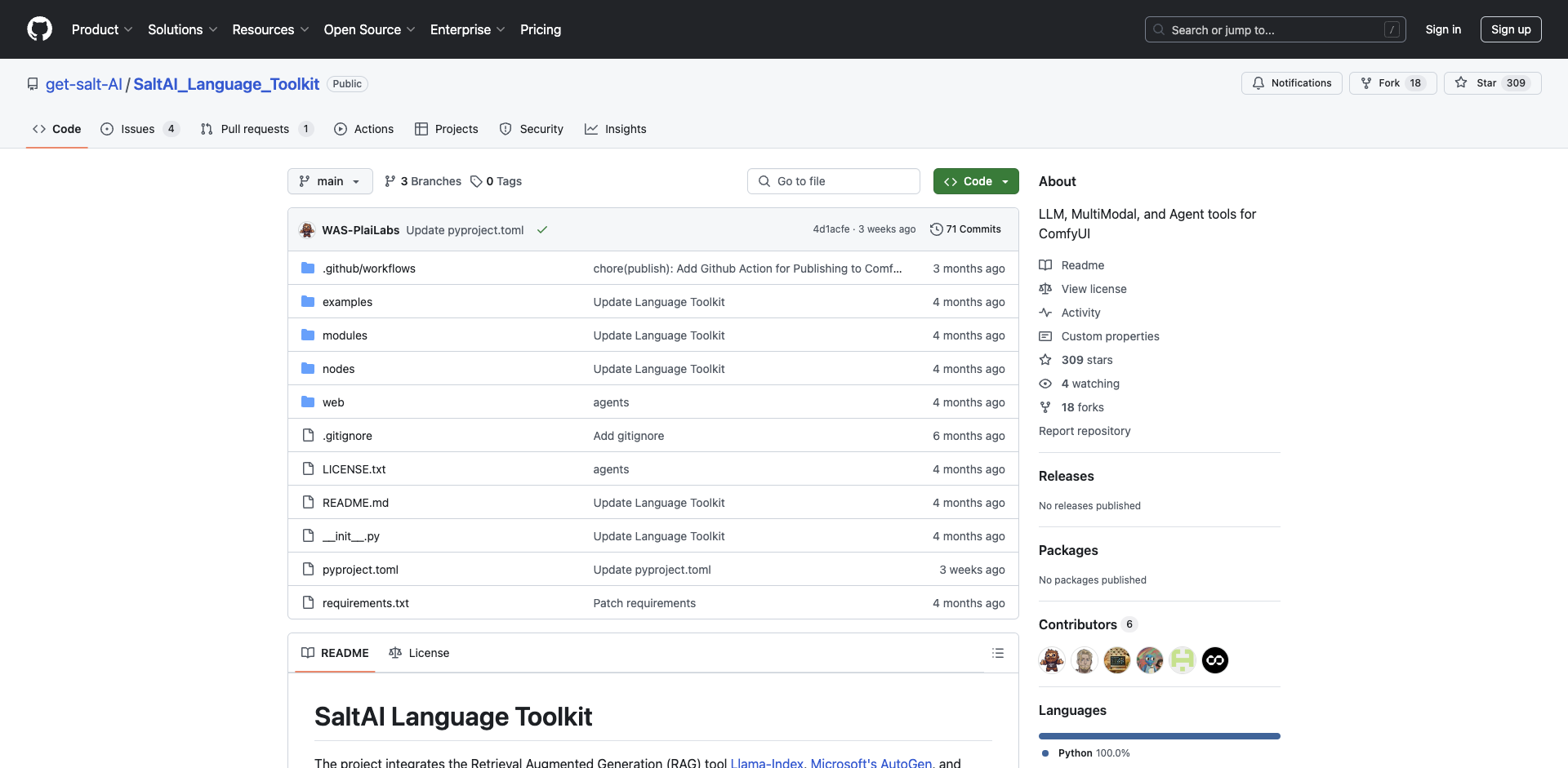
Task: Open the README.md file
Action: [355, 503]
